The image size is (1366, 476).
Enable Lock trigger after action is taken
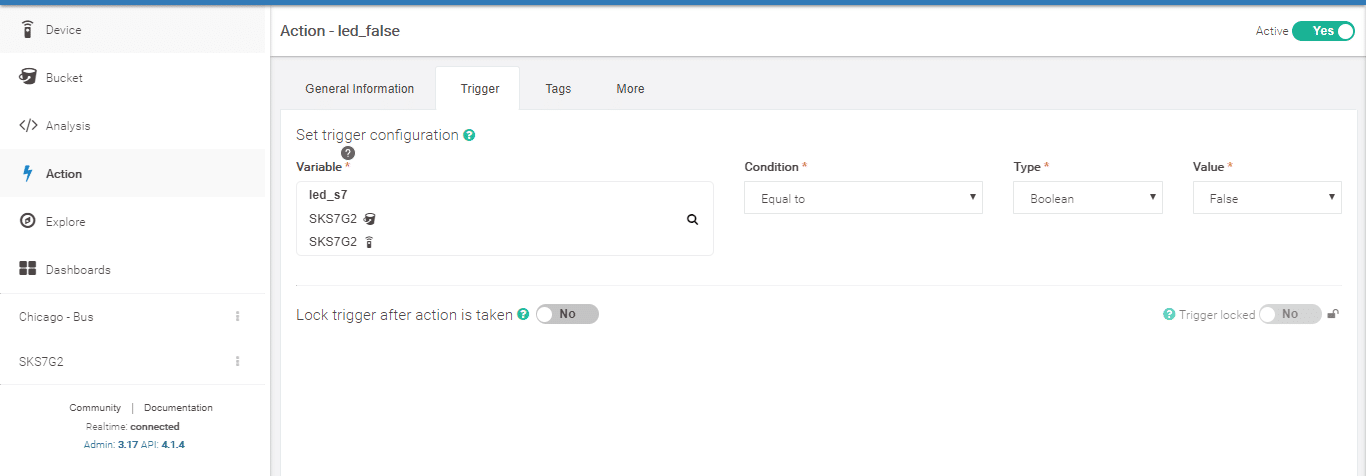pos(567,314)
